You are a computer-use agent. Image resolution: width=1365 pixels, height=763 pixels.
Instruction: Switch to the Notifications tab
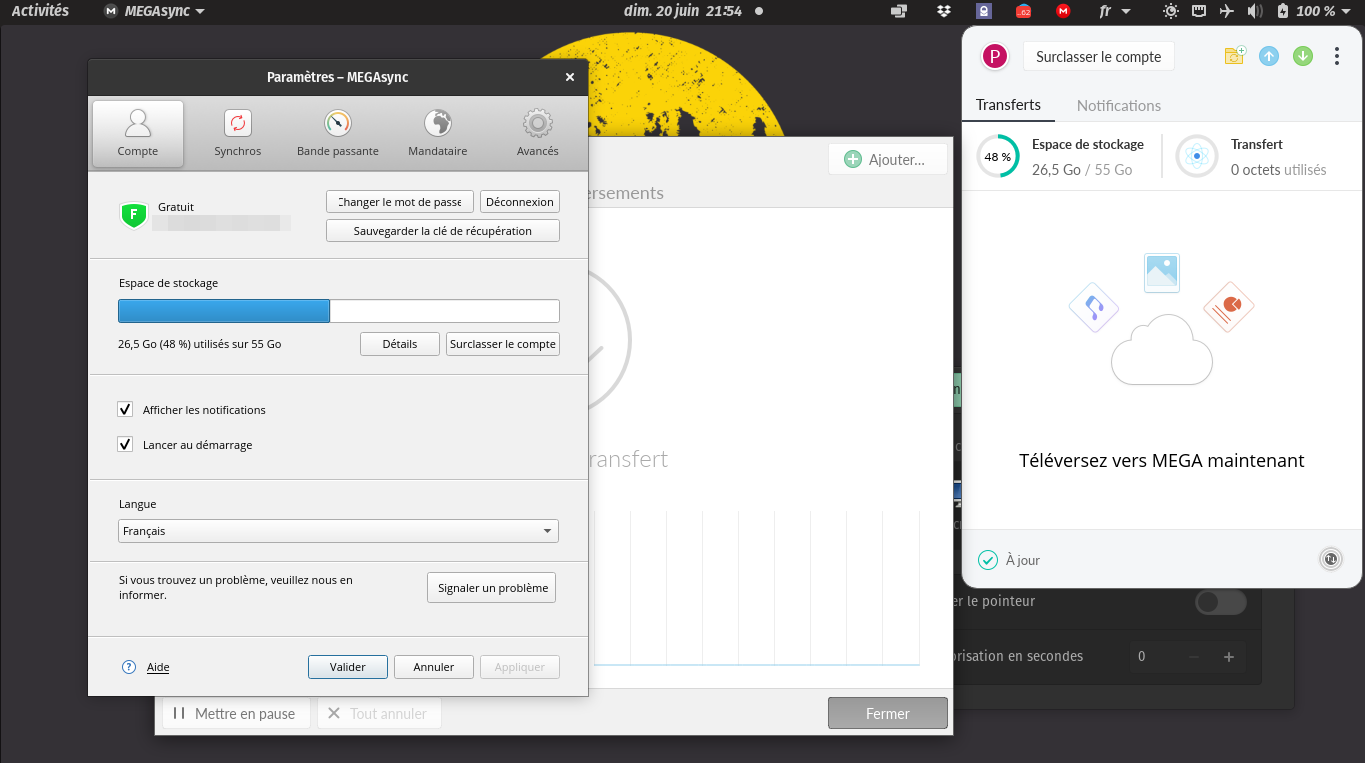coord(1118,105)
